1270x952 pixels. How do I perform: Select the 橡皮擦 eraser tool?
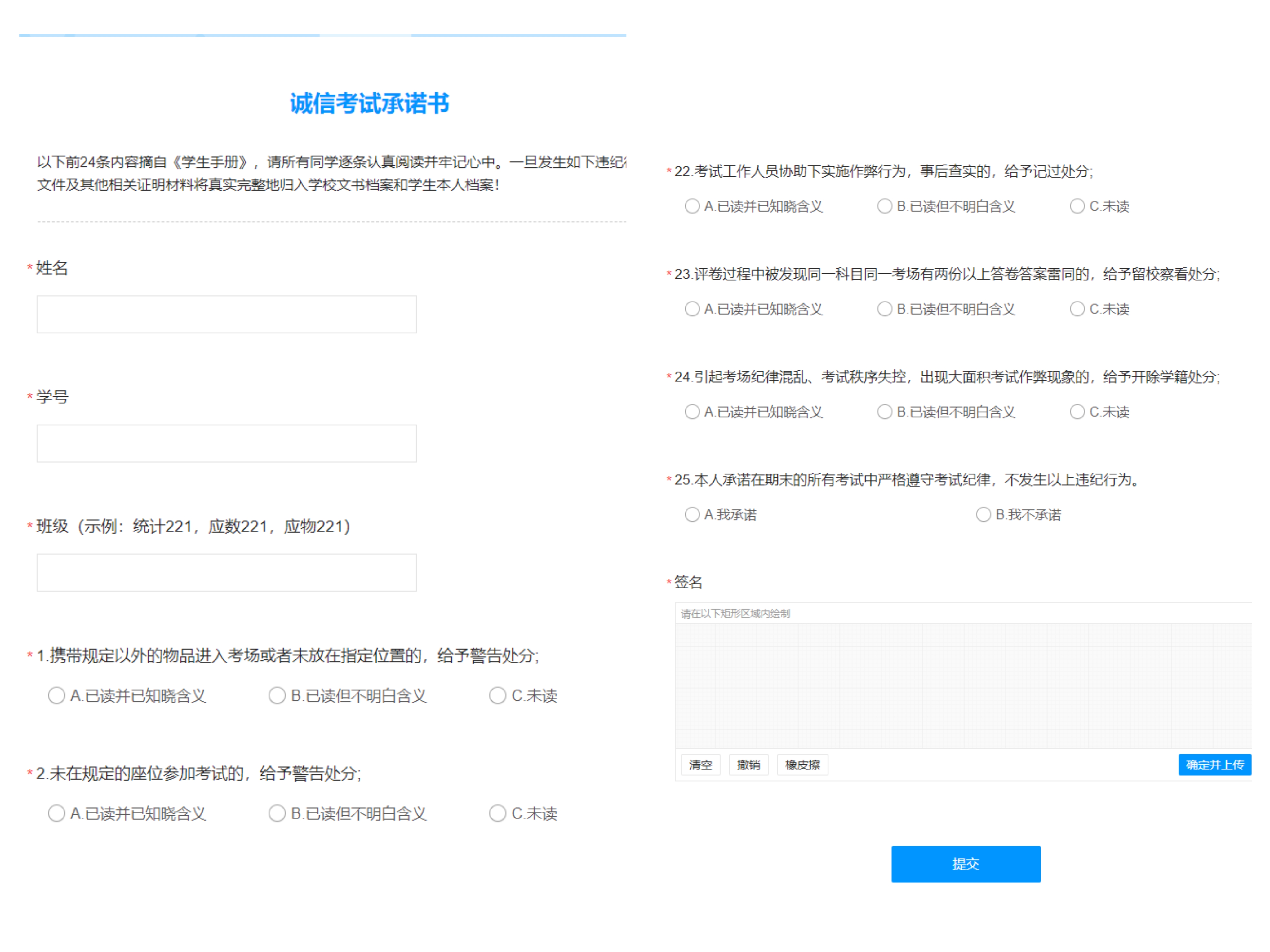tap(802, 764)
